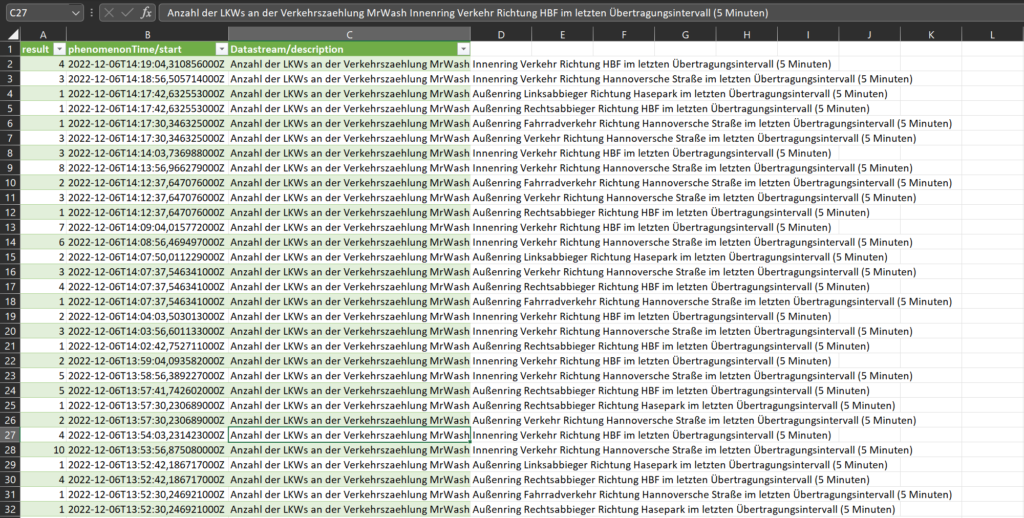Select timestamp 2022-12-06T14:04:03,503013000Z
The width and height of the screenshot is (1024, 518).
148,316
